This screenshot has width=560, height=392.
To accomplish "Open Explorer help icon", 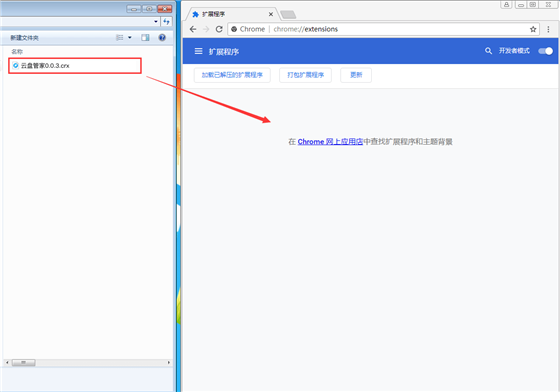I will click(162, 37).
